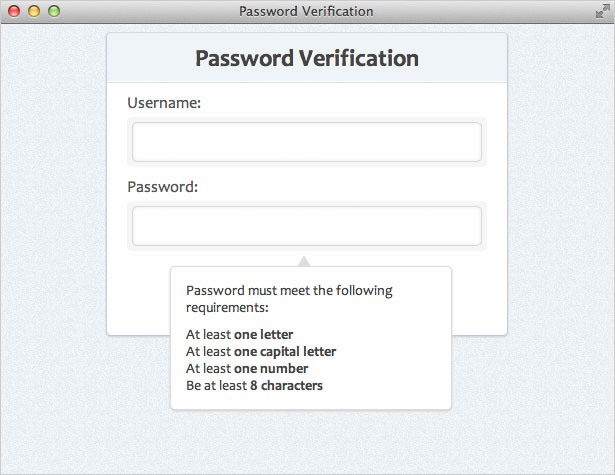Click the word Verification in the large heading

[x=359, y=58]
